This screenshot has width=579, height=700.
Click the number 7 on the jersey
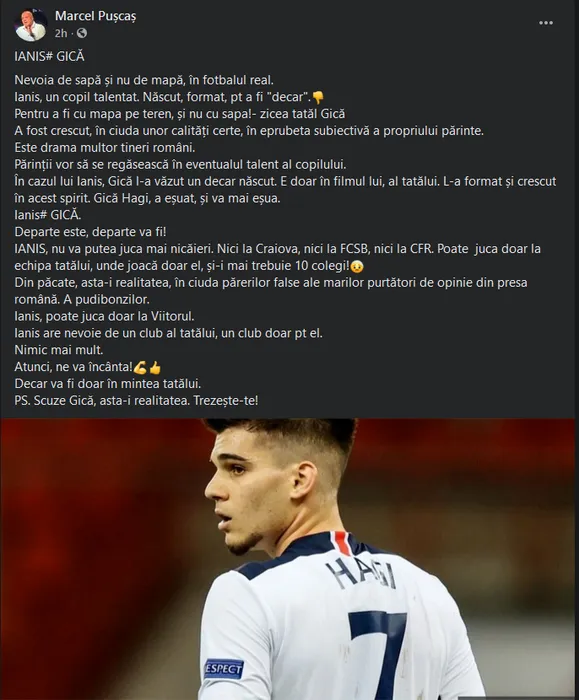pos(379,654)
